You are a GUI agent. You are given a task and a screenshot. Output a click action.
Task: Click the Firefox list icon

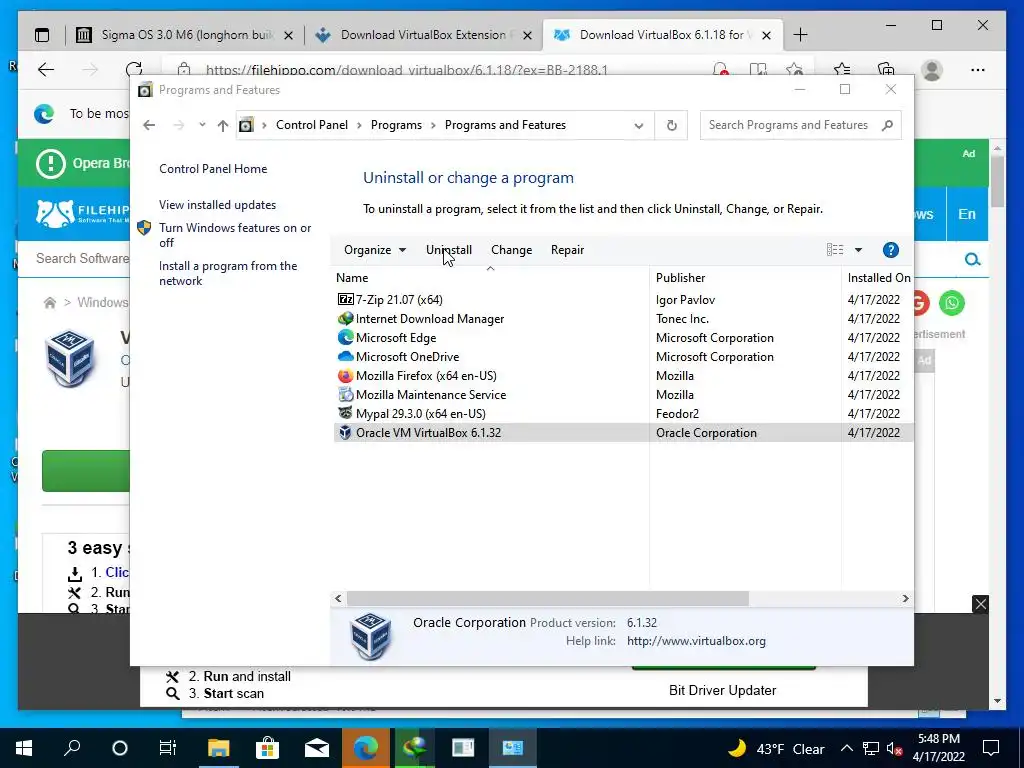point(345,376)
